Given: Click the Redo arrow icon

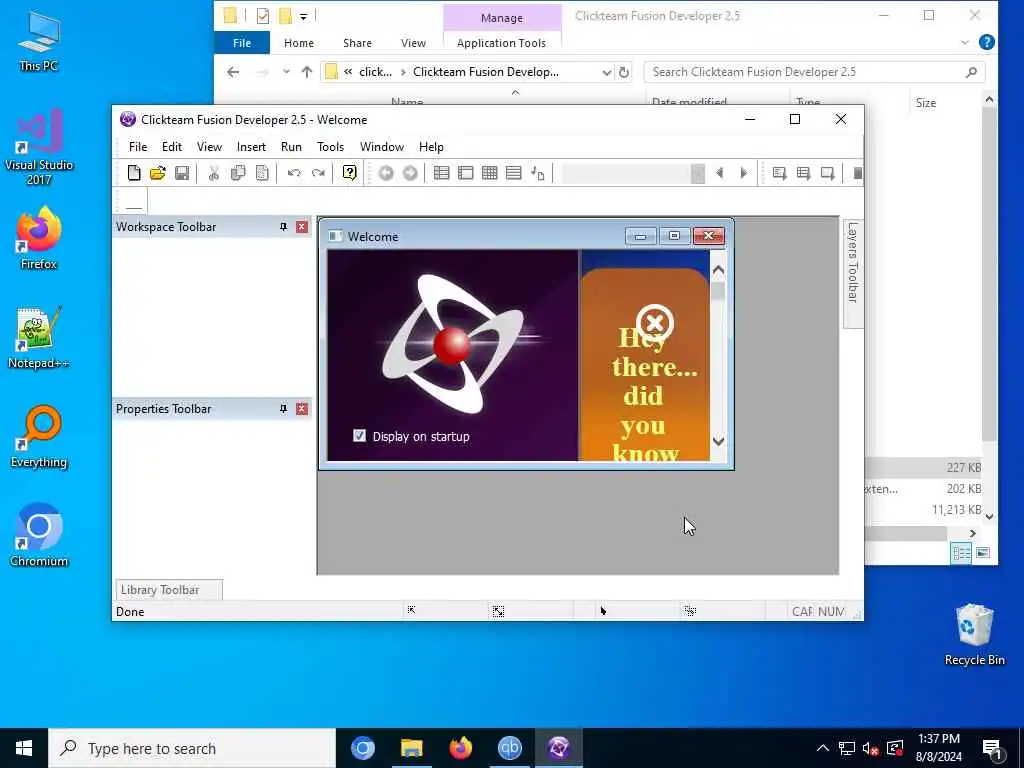Looking at the screenshot, I should [318, 173].
